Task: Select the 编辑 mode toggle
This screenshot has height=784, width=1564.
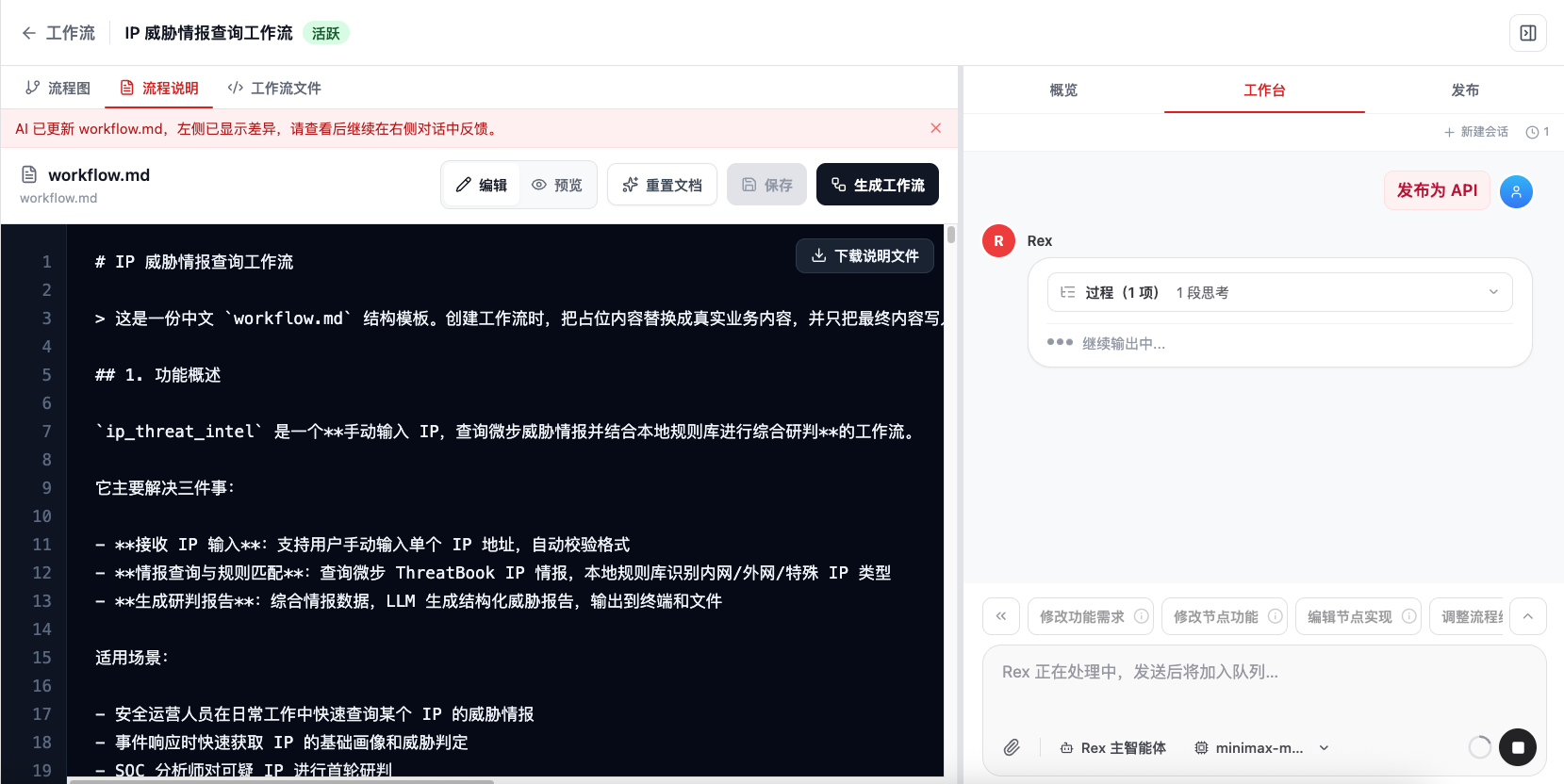Action: point(482,185)
